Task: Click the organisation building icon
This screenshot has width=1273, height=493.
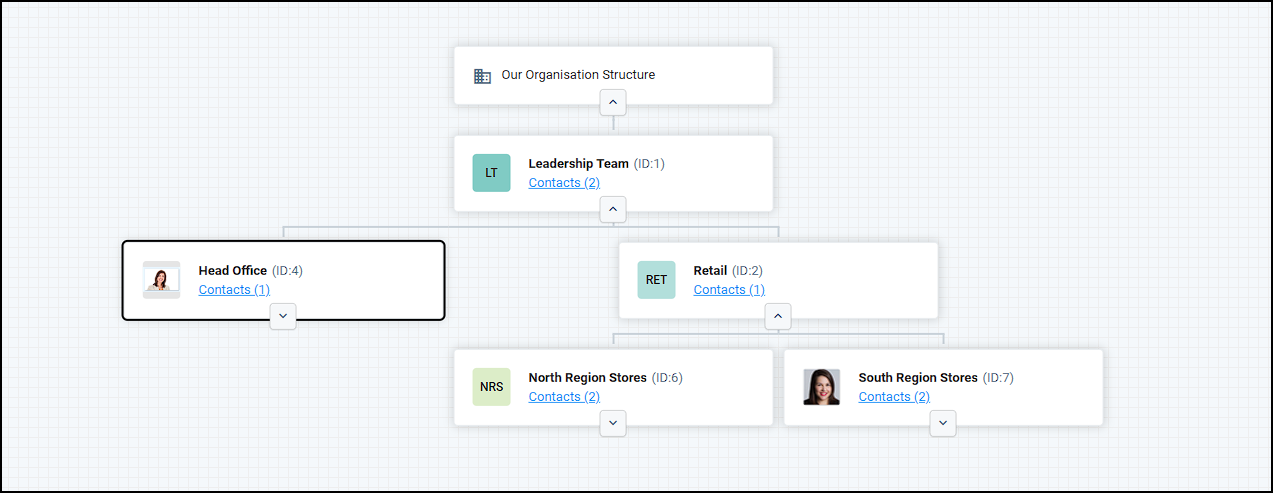Action: pos(482,75)
